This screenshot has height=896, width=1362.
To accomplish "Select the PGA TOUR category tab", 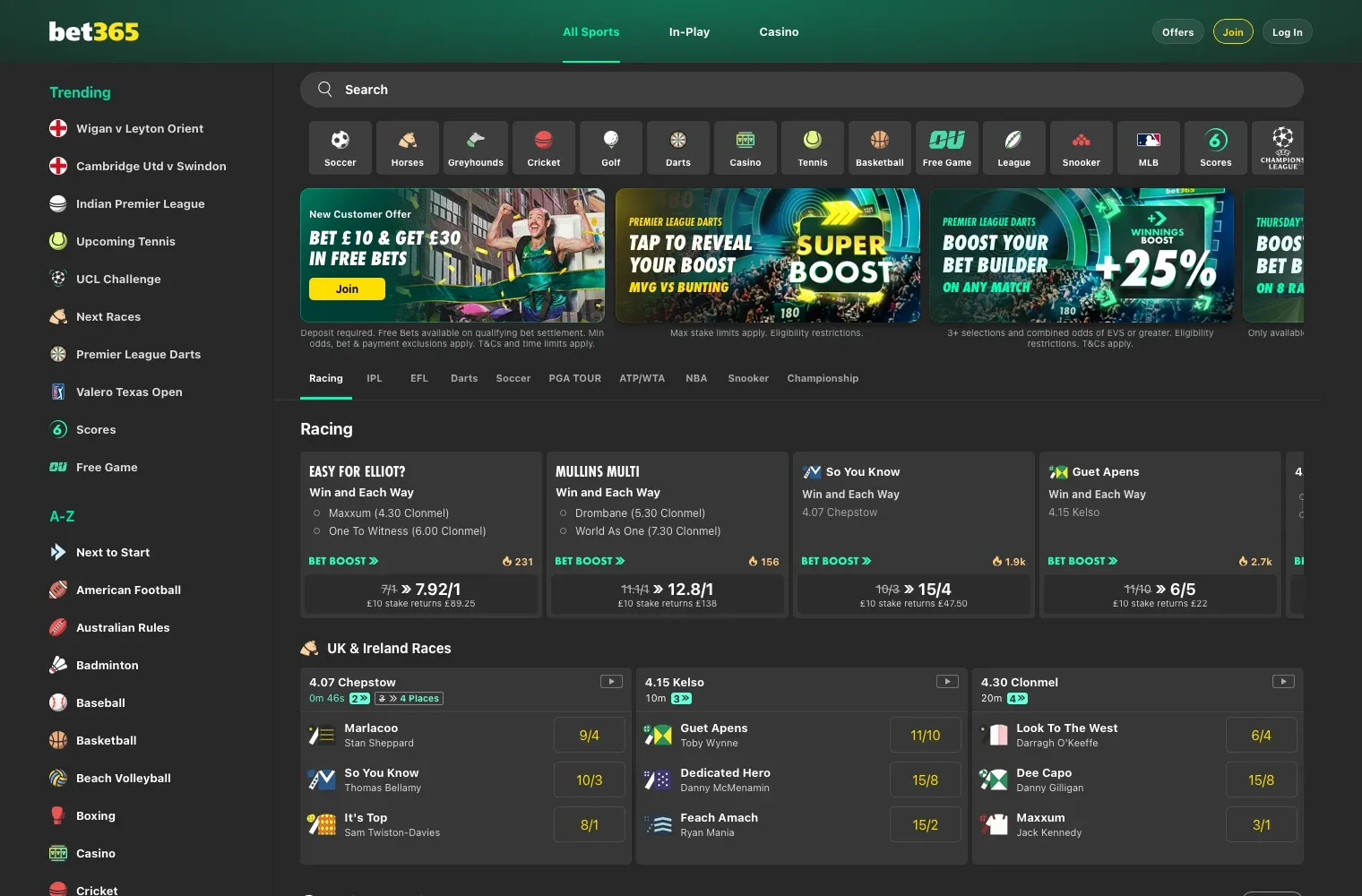I will pos(575,378).
